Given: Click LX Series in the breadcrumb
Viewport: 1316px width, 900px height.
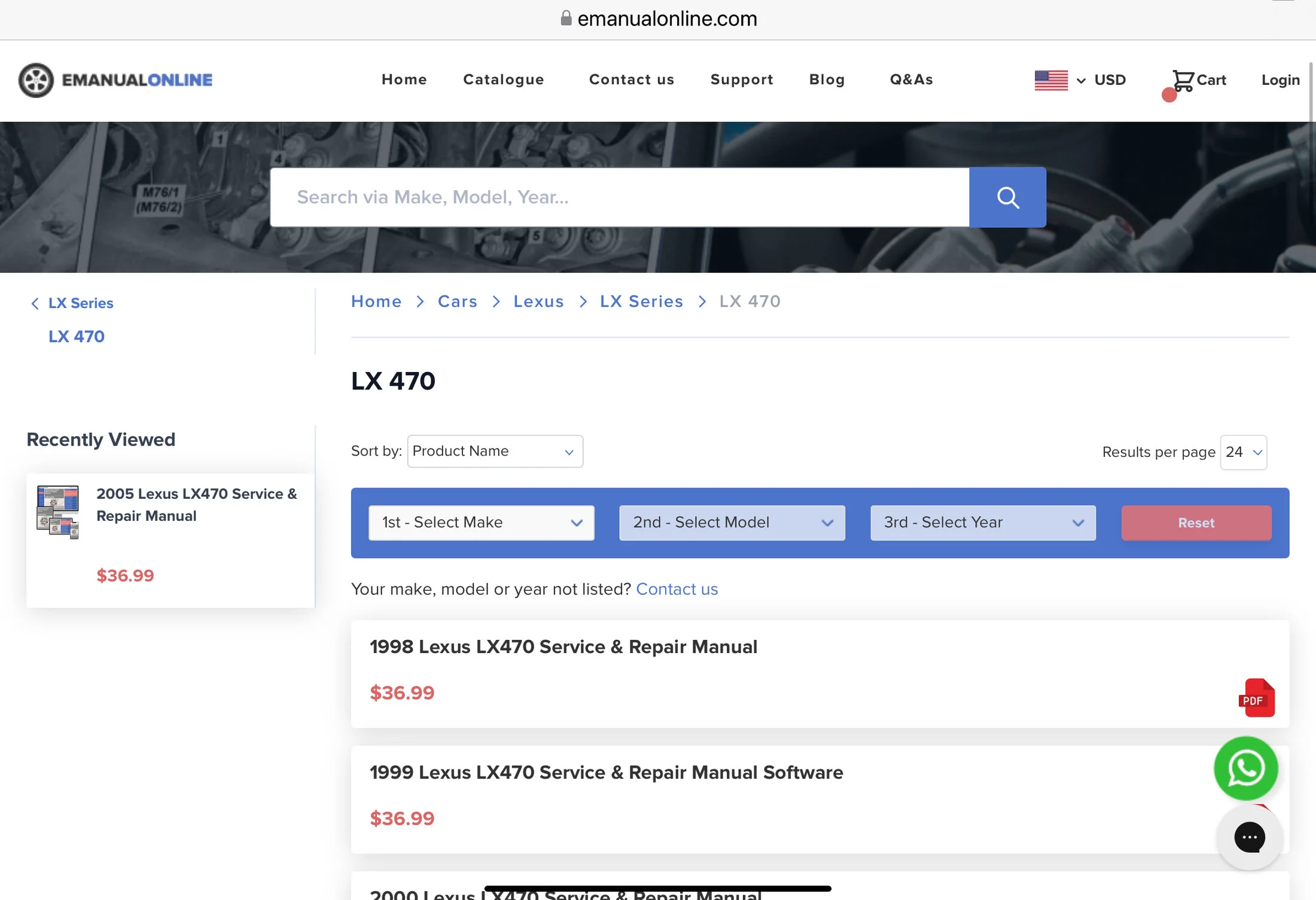Looking at the screenshot, I should point(641,301).
